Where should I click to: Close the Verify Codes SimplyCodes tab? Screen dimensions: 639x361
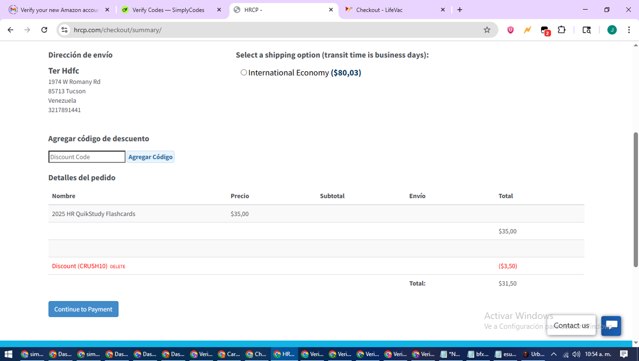point(219,10)
